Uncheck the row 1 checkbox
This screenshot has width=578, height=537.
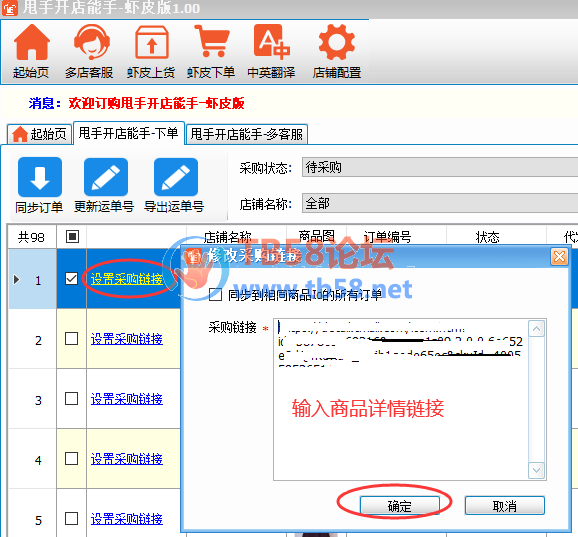pos(71,278)
